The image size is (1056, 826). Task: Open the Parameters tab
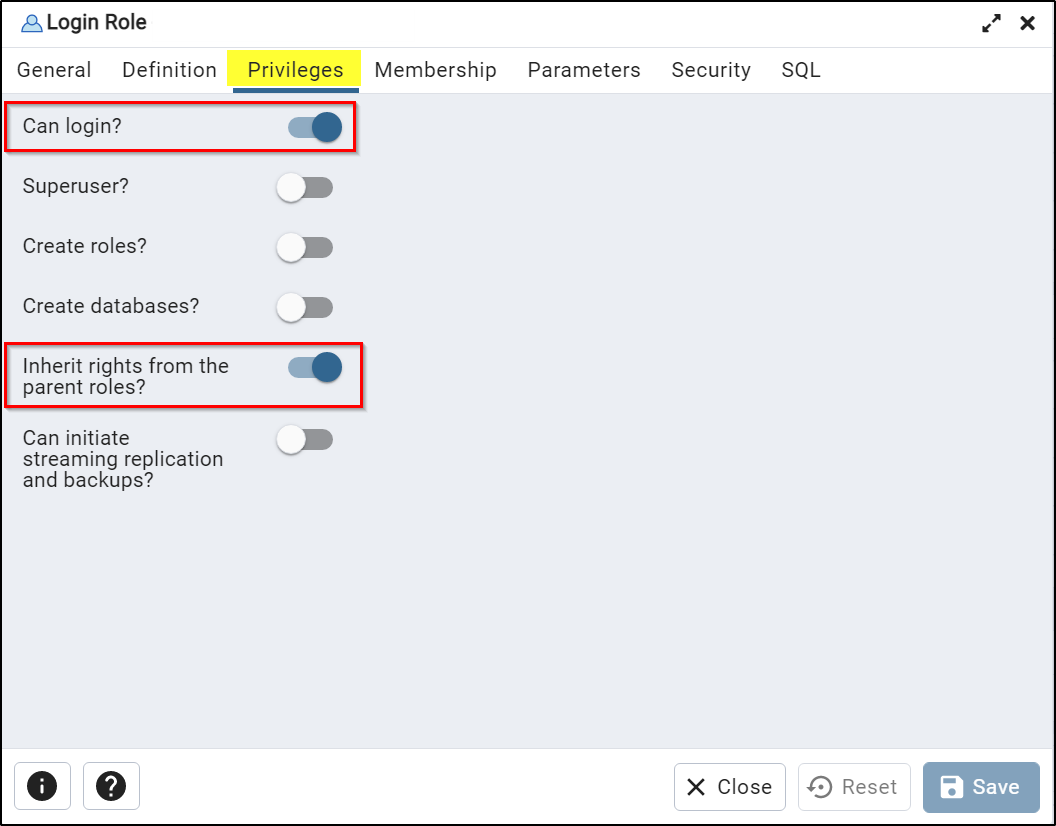[x=584, y=70]
